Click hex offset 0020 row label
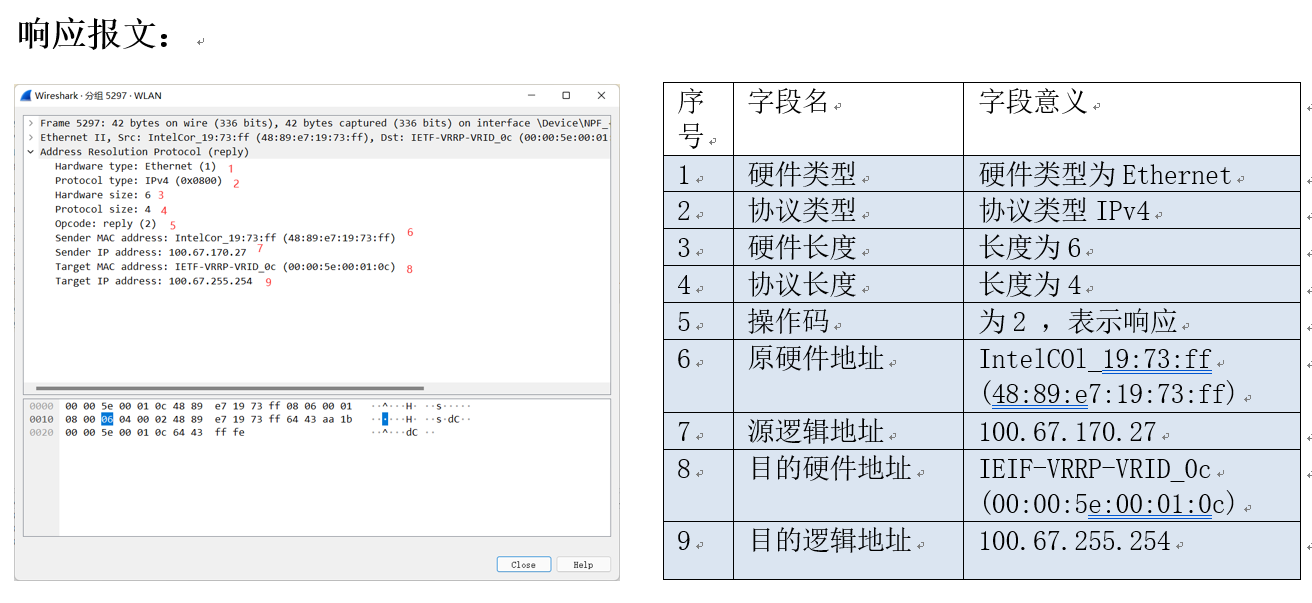 point(41,432)
